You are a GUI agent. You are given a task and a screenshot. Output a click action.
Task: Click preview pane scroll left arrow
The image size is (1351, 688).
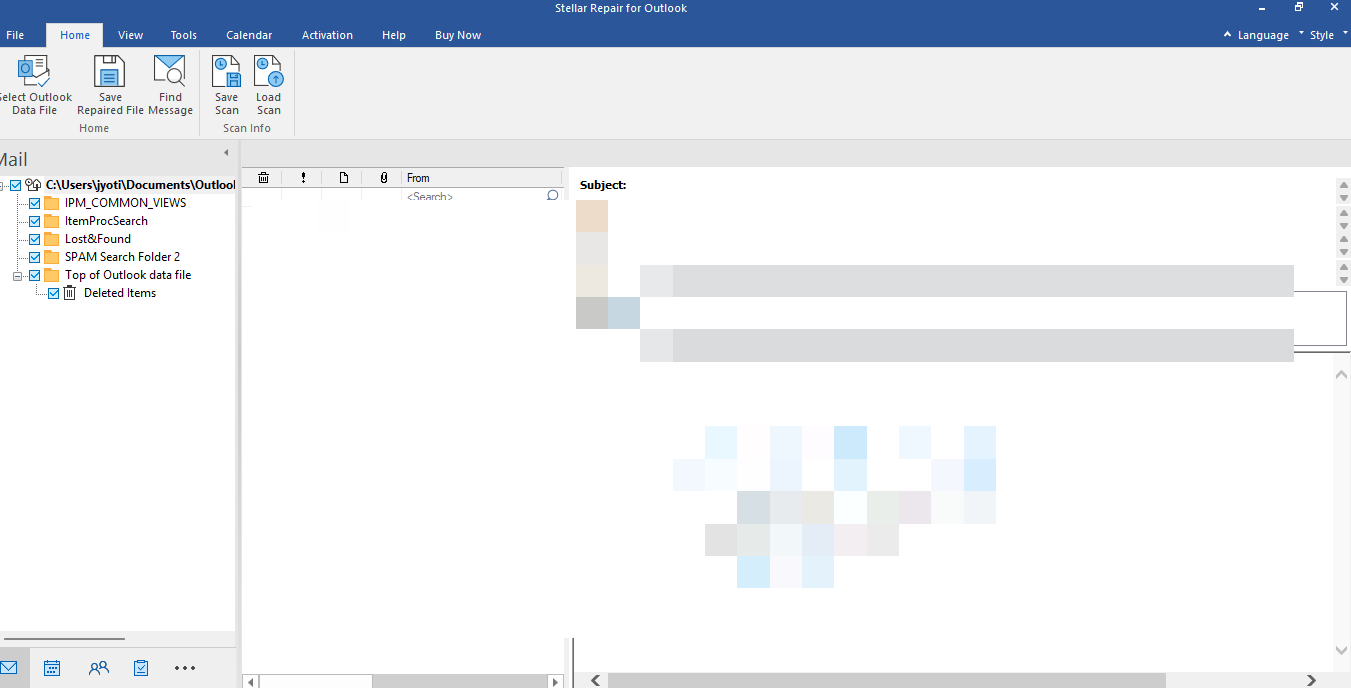tap(595, 681)
